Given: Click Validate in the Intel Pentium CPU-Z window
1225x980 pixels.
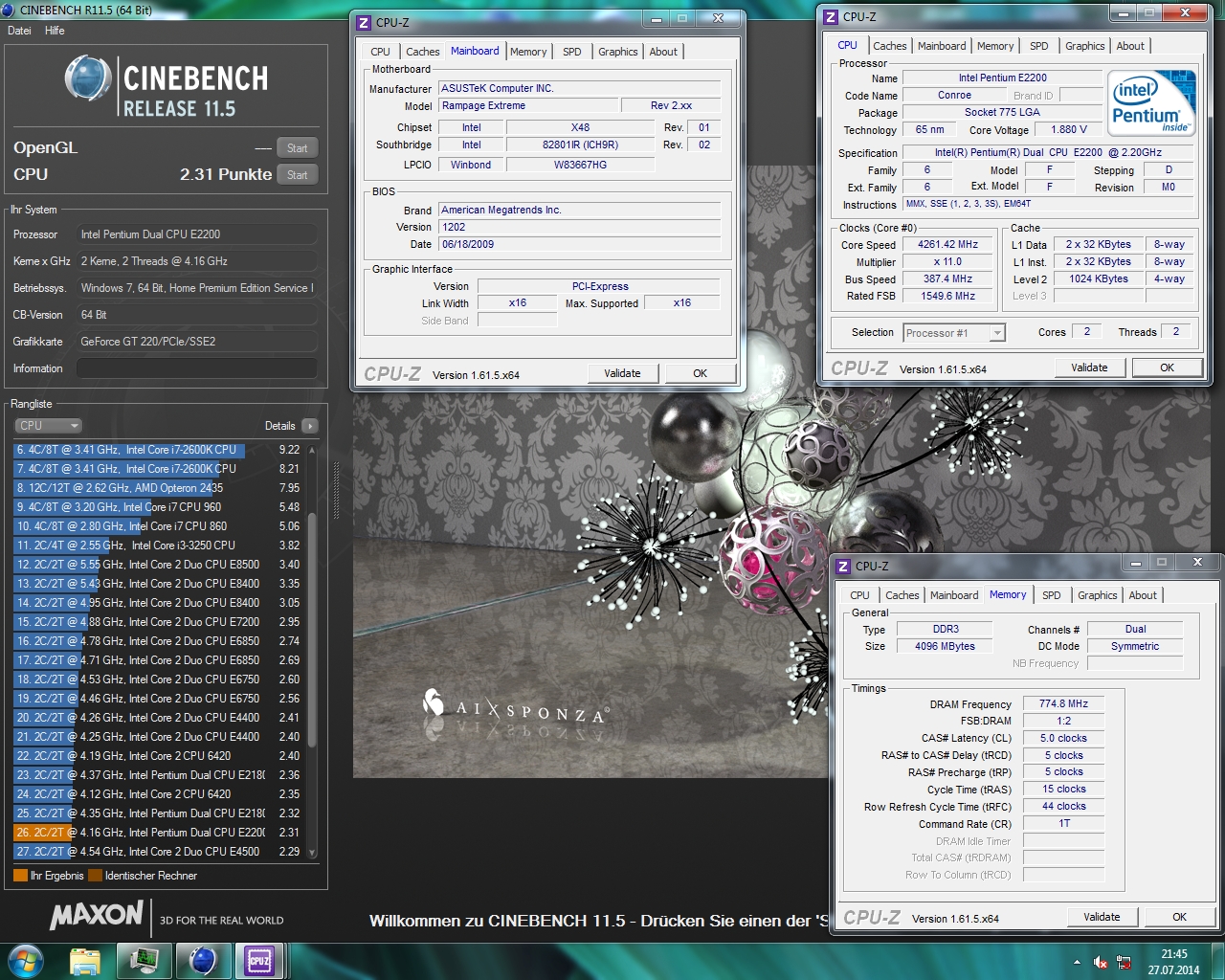Looking at the screenshot, I should (x=1089, y=367).
